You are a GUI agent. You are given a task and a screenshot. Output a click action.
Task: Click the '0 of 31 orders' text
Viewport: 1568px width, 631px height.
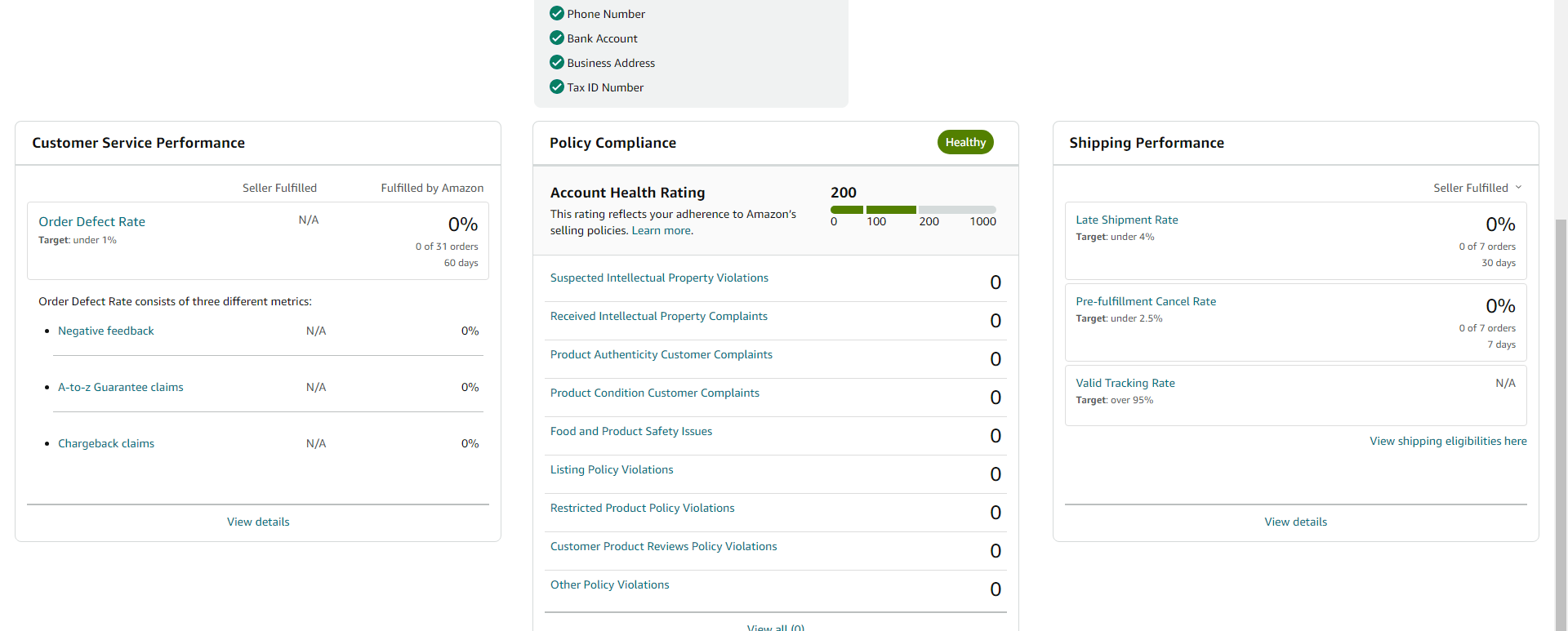[447, 247]
